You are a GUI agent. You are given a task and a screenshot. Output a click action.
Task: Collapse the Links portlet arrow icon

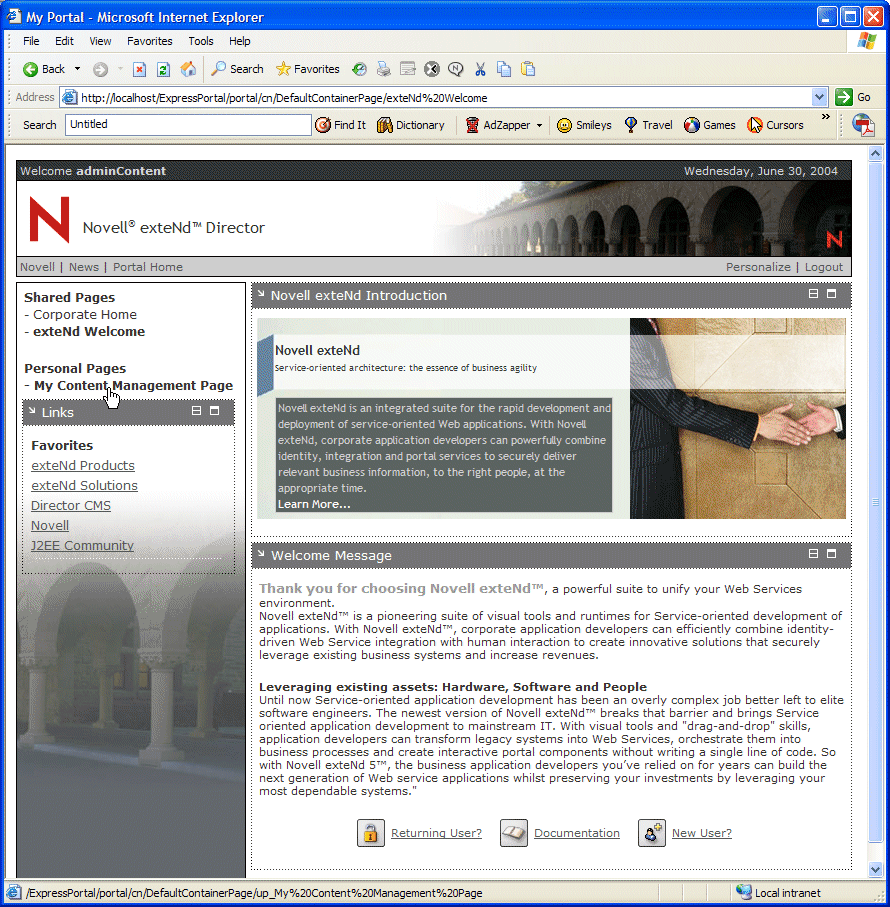click(32, 410)
